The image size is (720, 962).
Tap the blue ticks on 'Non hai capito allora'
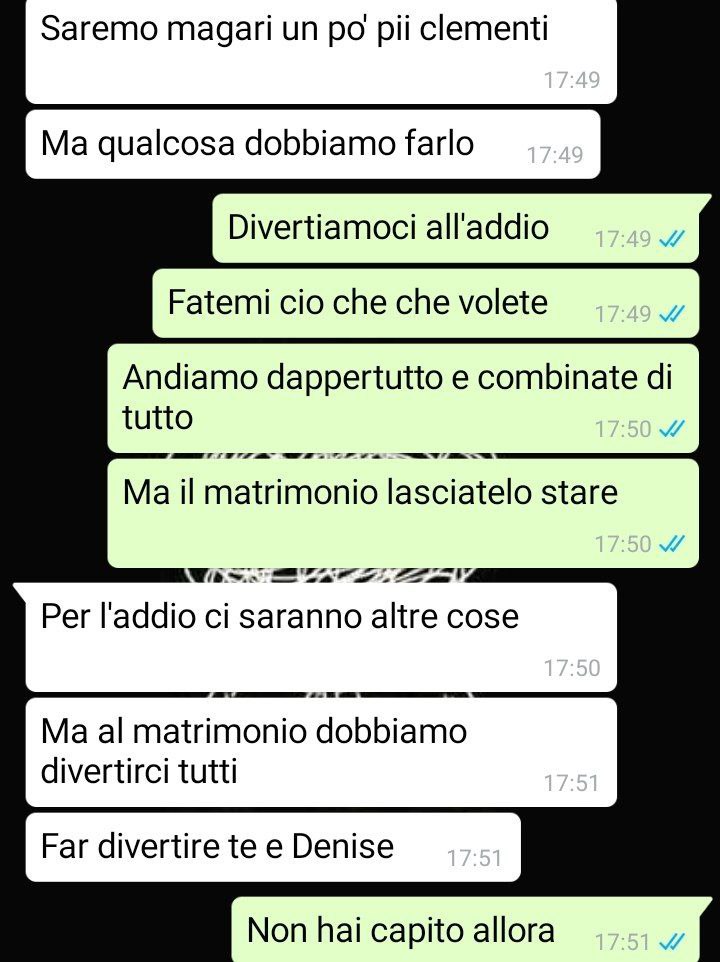672,941
